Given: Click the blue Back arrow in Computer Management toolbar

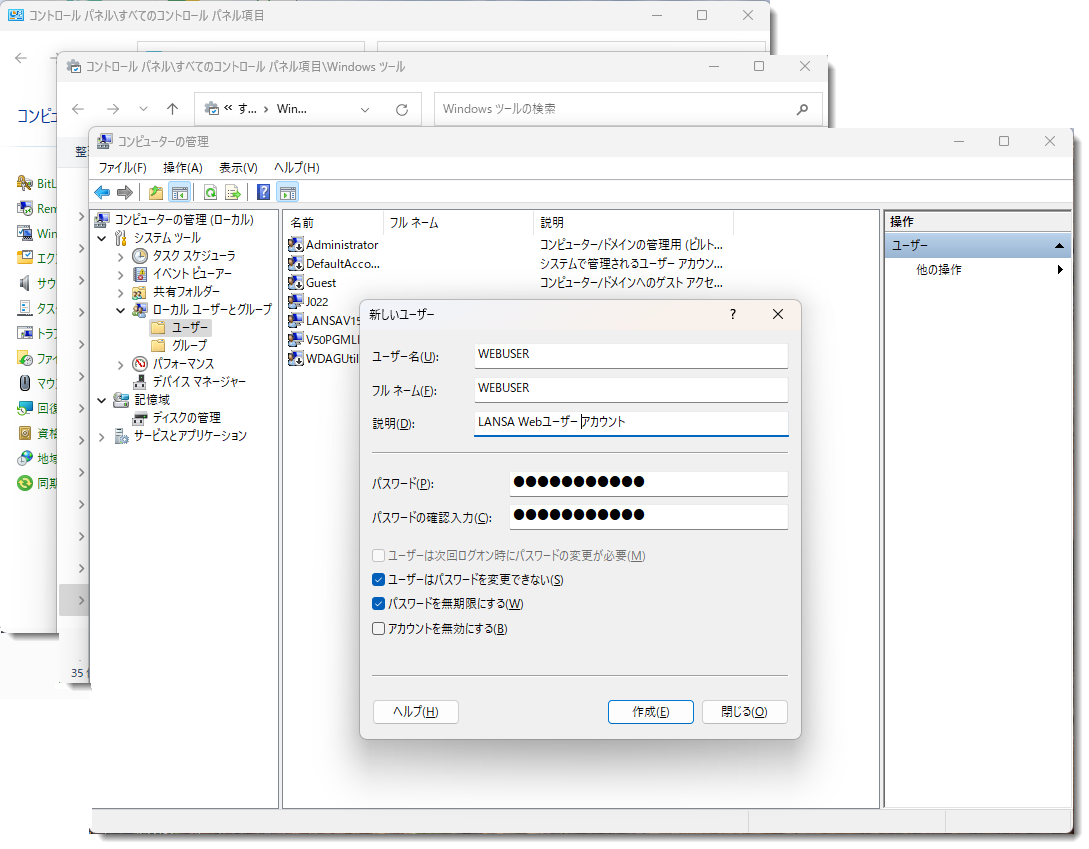Looking at the screenshot, I should (x=102, y=192).
